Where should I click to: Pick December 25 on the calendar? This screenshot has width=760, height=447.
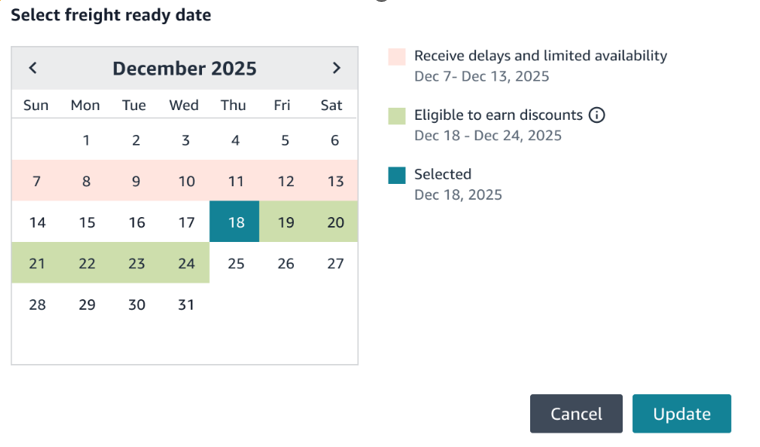(235, 263)
